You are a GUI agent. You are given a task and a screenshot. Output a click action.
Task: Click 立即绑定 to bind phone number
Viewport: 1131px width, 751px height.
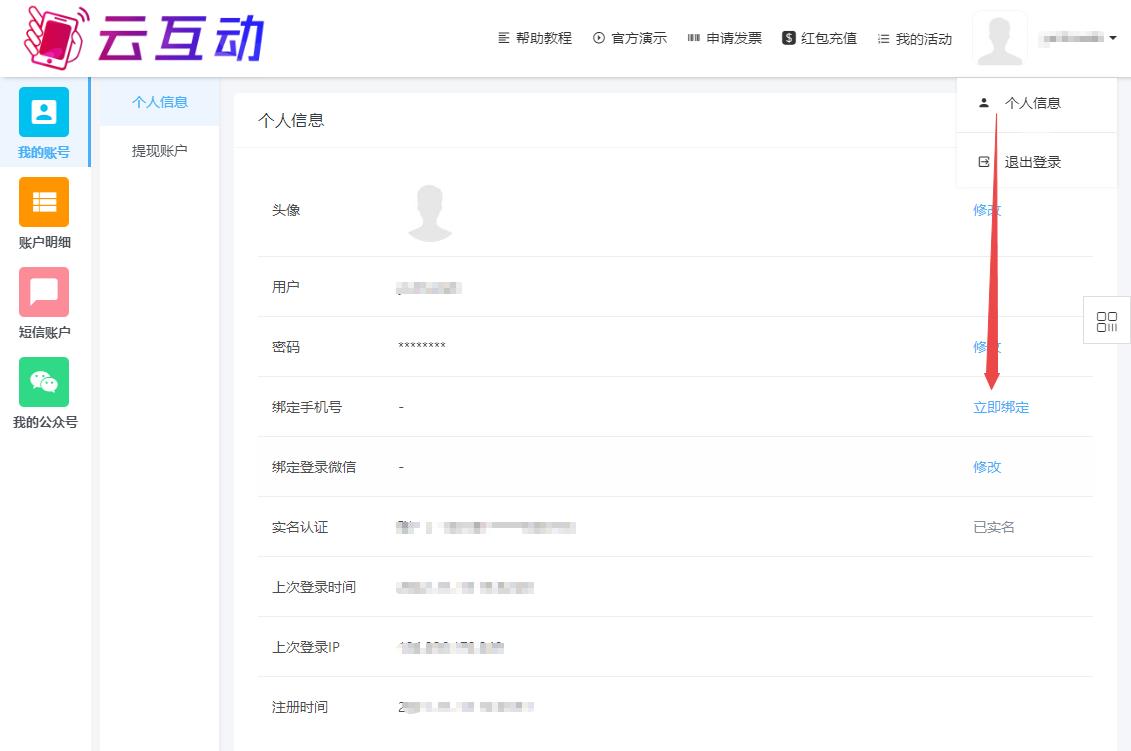[x=1001, y=407]
